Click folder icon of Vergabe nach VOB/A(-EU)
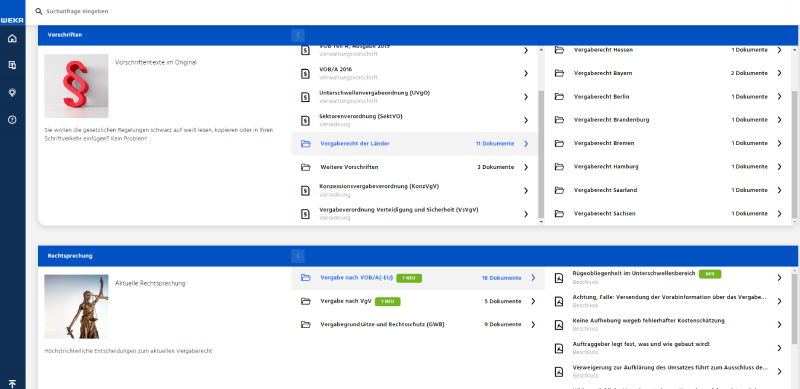The height and width of the screenshot is (389, 800). (306, 278)
